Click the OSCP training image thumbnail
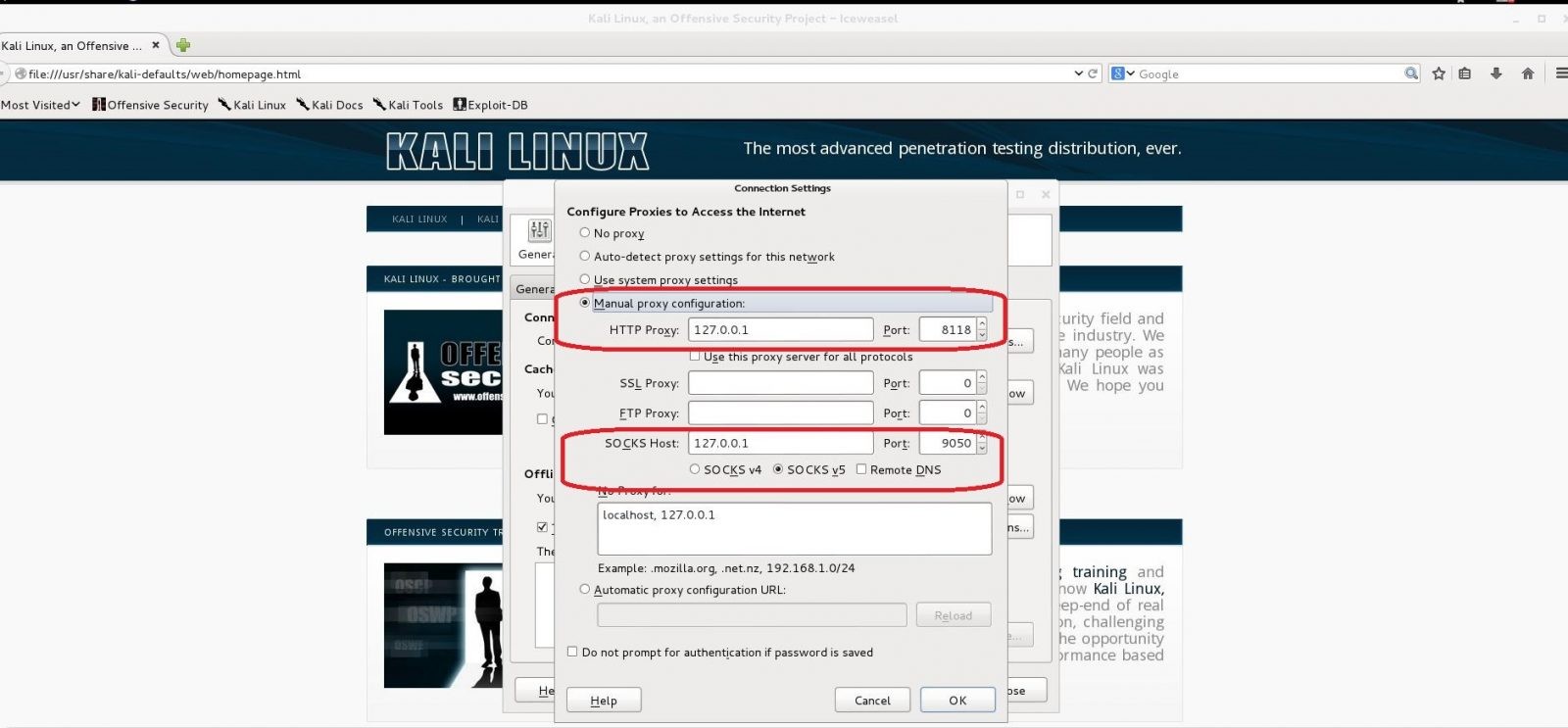The image size is (1568, 728). coord(443,625)
